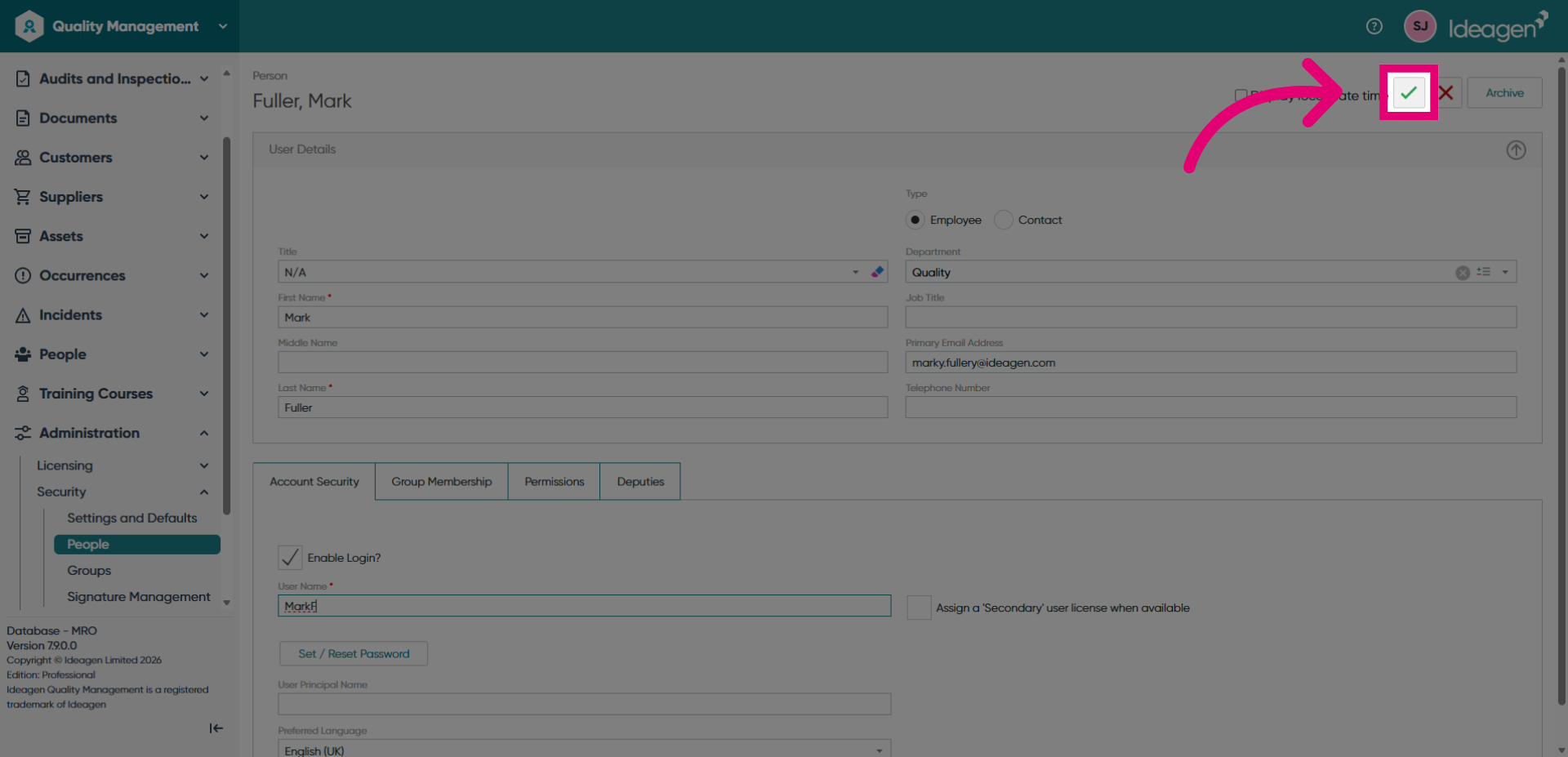Expand the Occurrences menu chevron
The height and width of the screenshot is (757, 1568).
click(x=204, y=275)
